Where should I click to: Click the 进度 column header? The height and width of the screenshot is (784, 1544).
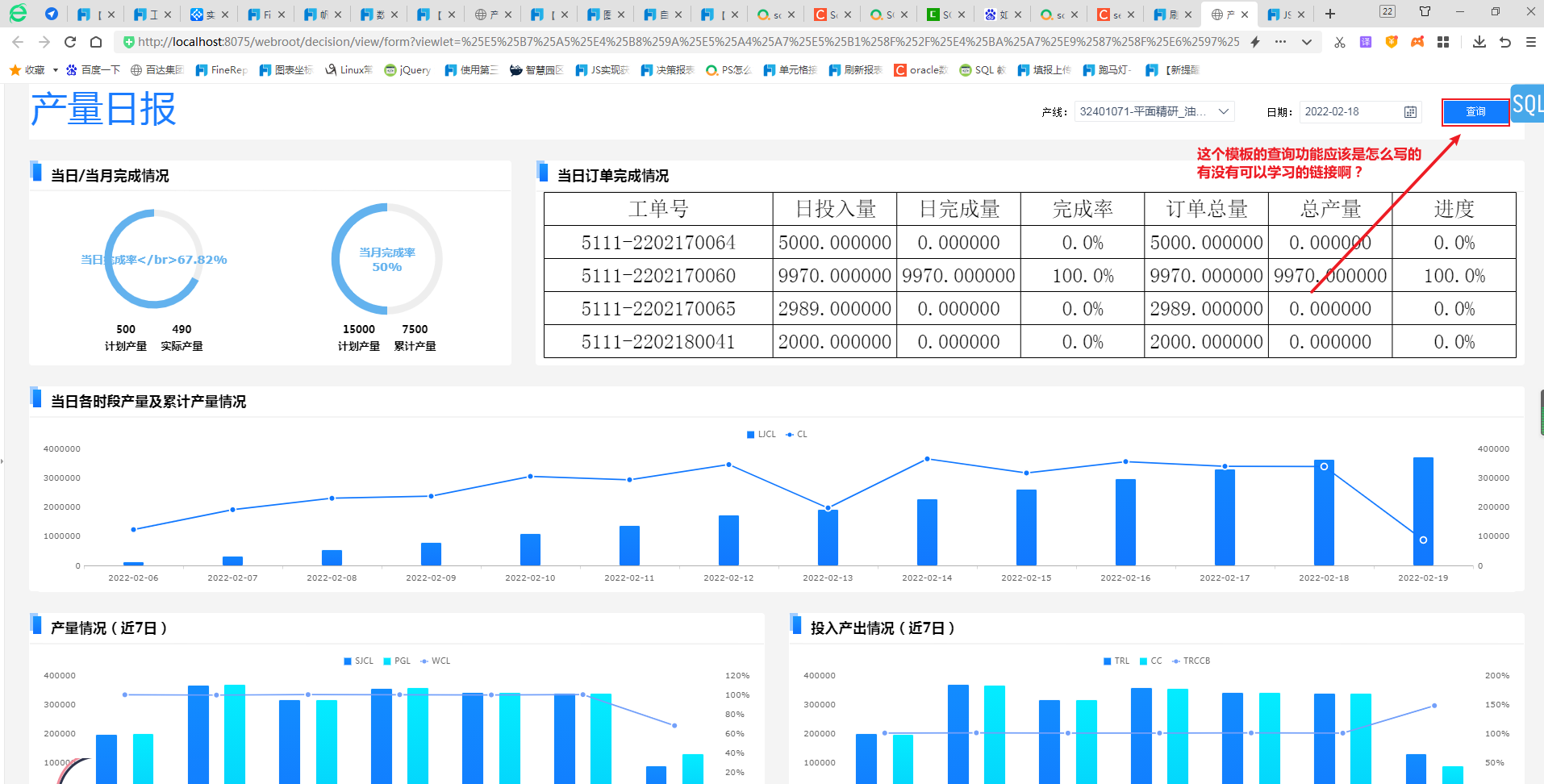(1454, 209)
